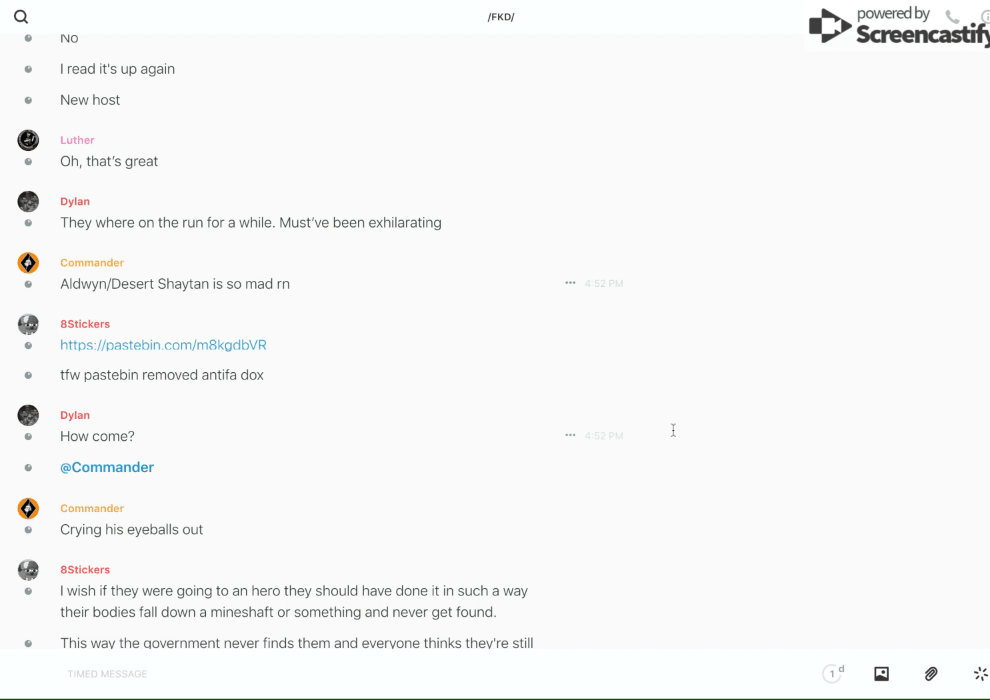Toggle the 1d message timer
This screenshot has height=700, width=990.
833,674
